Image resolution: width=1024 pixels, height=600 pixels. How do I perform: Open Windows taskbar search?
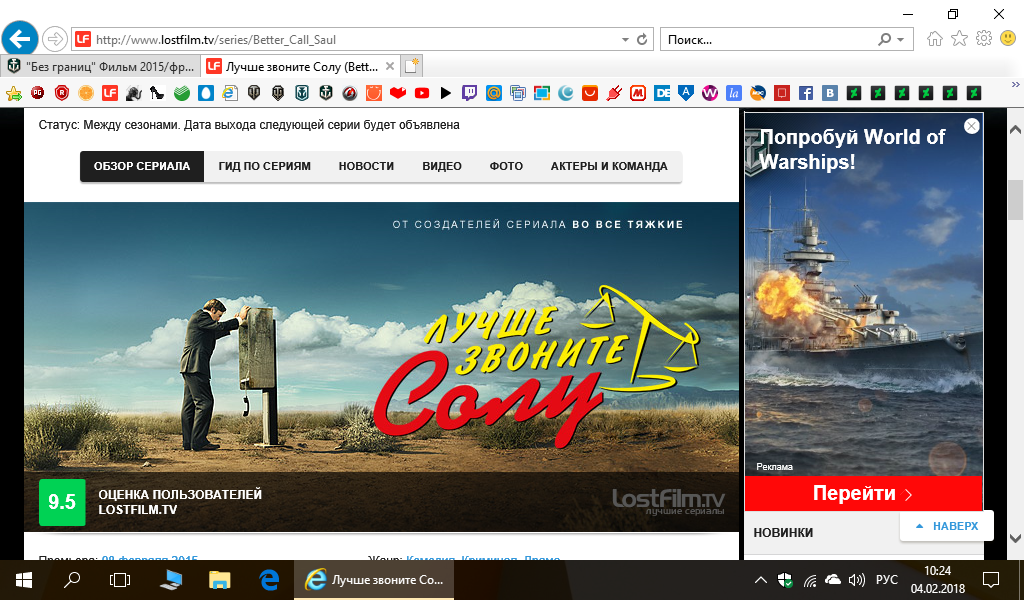(x=72, y=580)
